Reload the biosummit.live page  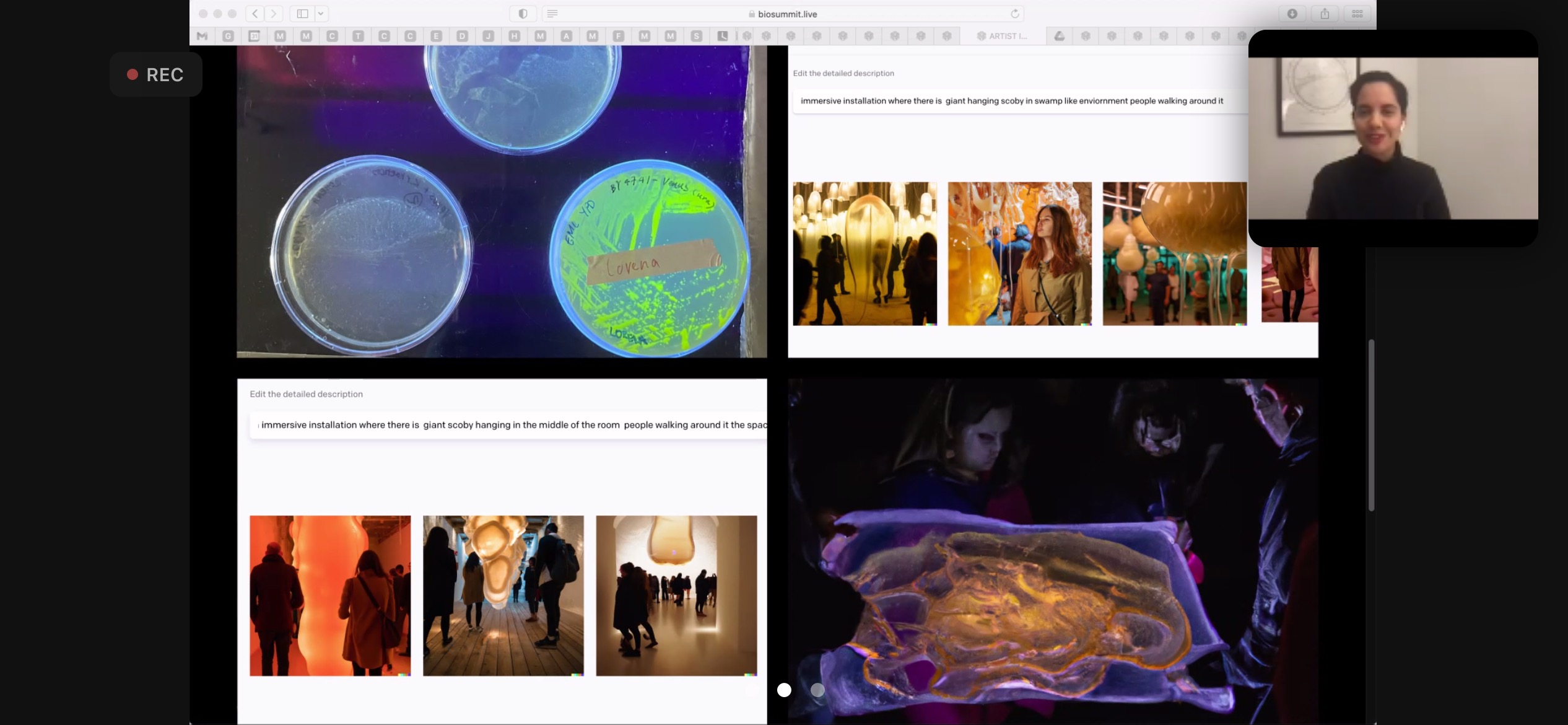(x=1014, y=14)
